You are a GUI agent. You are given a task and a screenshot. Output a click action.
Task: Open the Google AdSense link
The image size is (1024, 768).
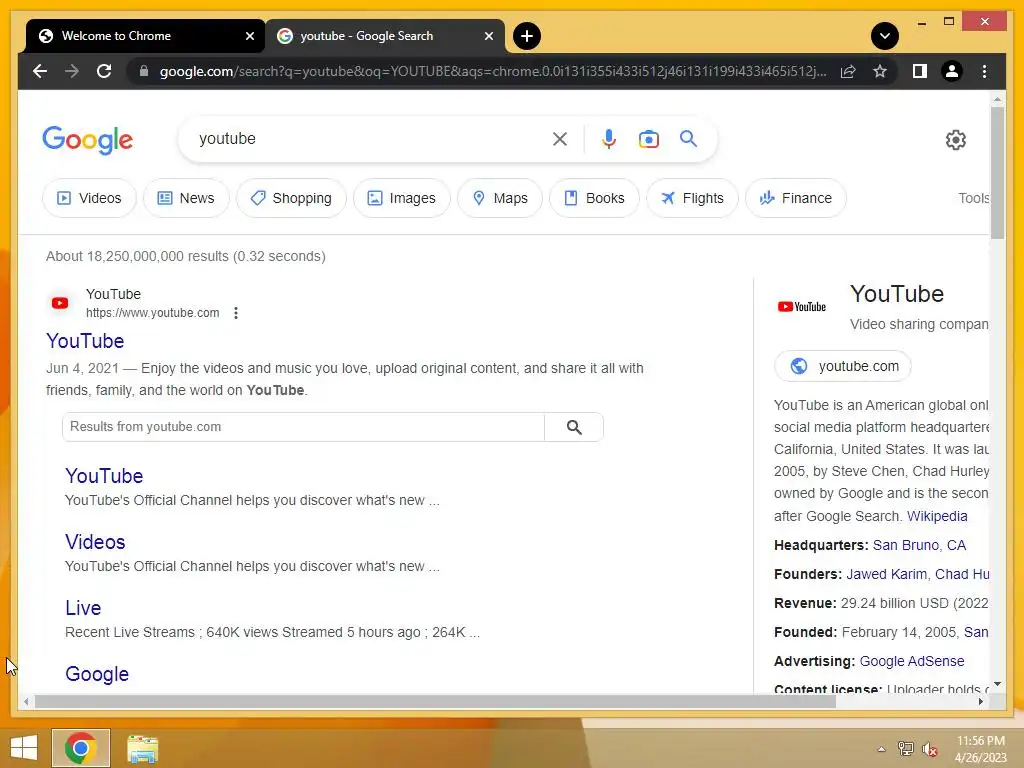(912, 661)
